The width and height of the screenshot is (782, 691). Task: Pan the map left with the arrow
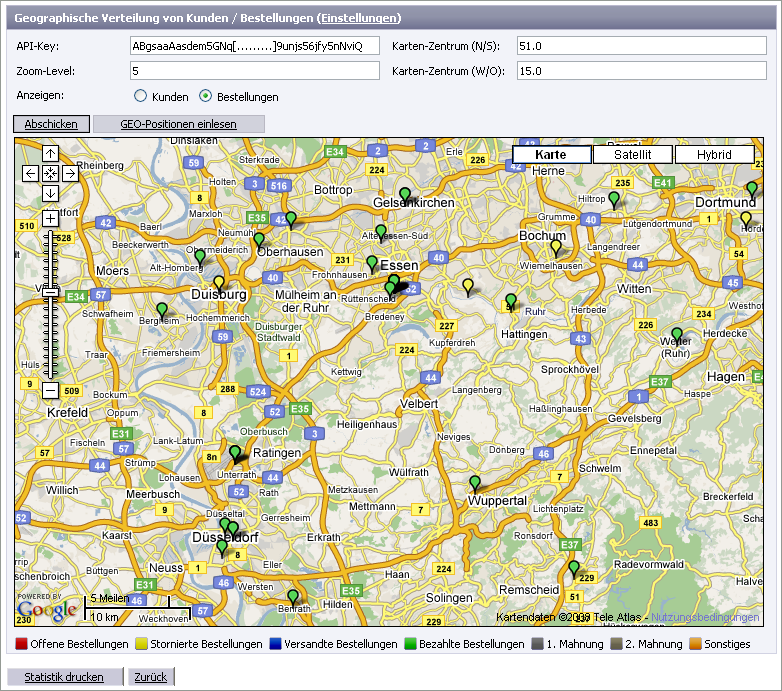(x=30, y=173)
